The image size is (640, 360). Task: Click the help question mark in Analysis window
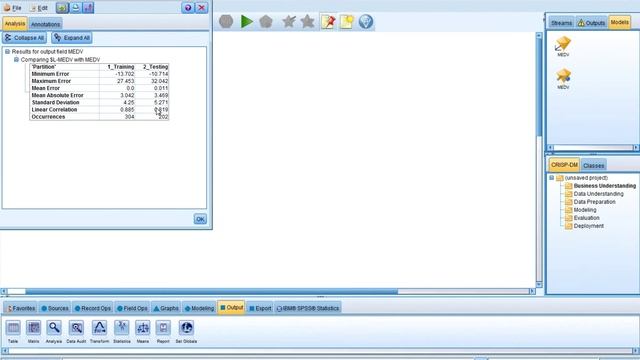[x=188, y=8]
